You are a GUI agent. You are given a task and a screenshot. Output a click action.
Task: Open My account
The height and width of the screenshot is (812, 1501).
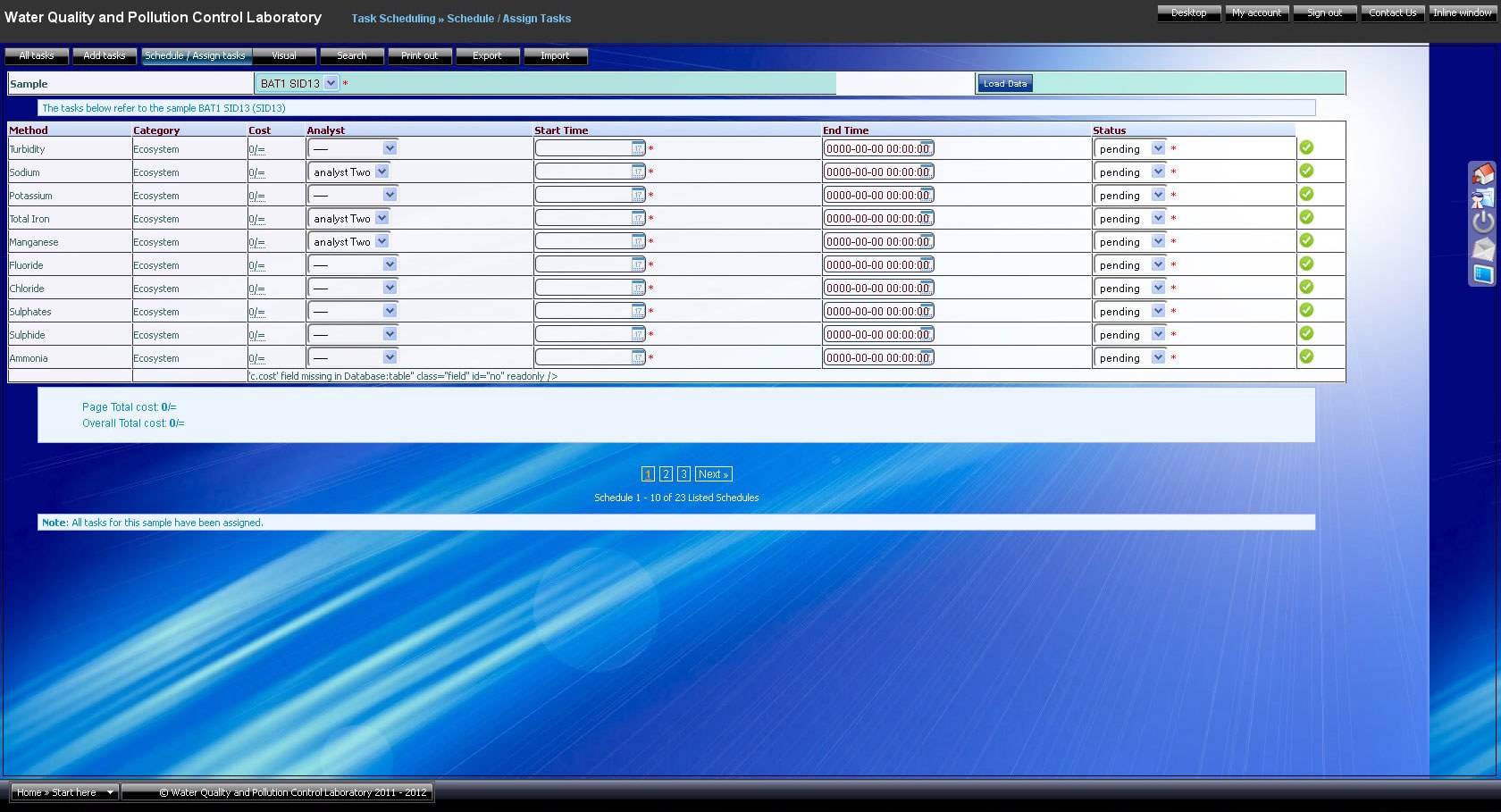point(1257,13)
